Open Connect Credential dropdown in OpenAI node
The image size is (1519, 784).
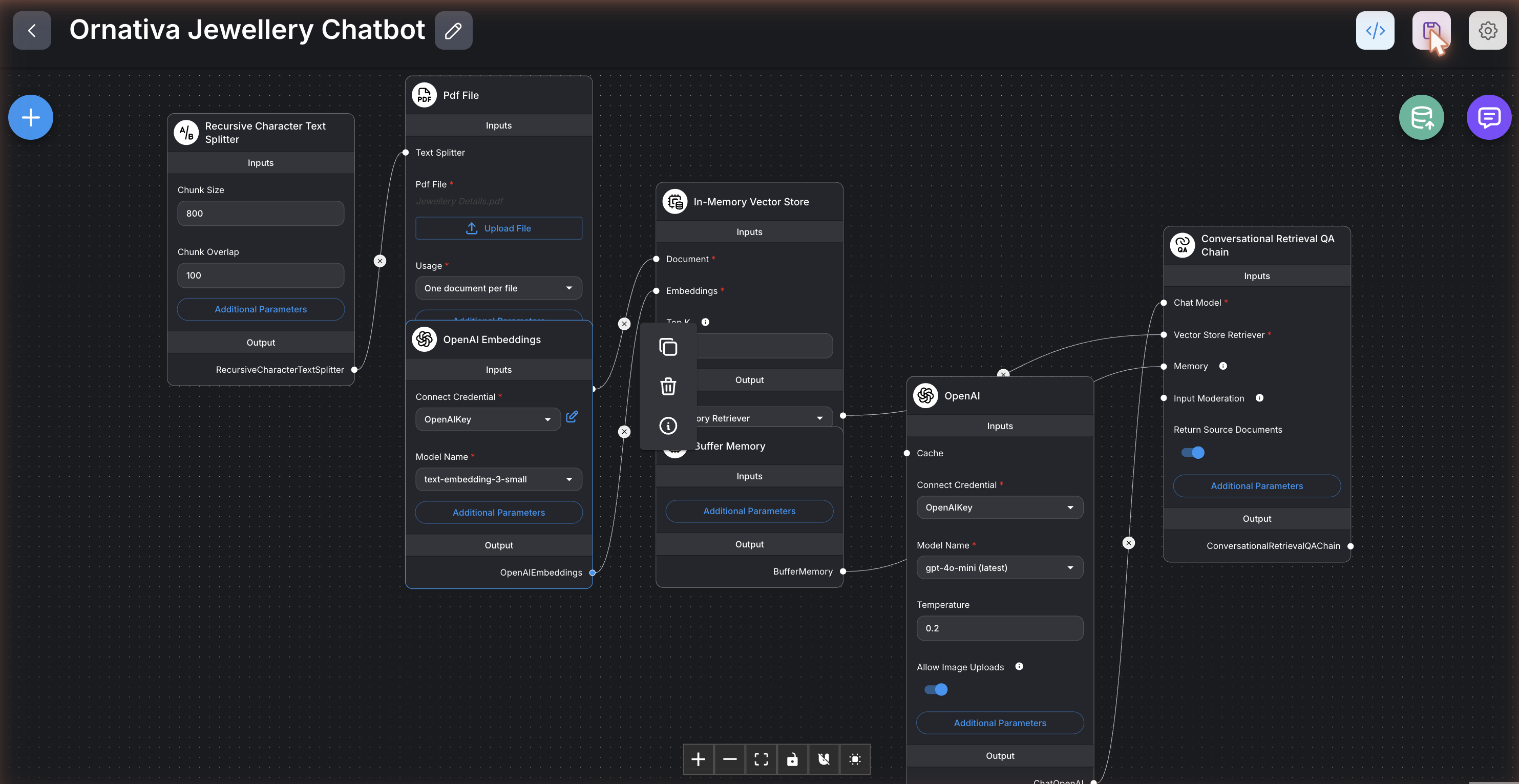[x=1000, y=507]
